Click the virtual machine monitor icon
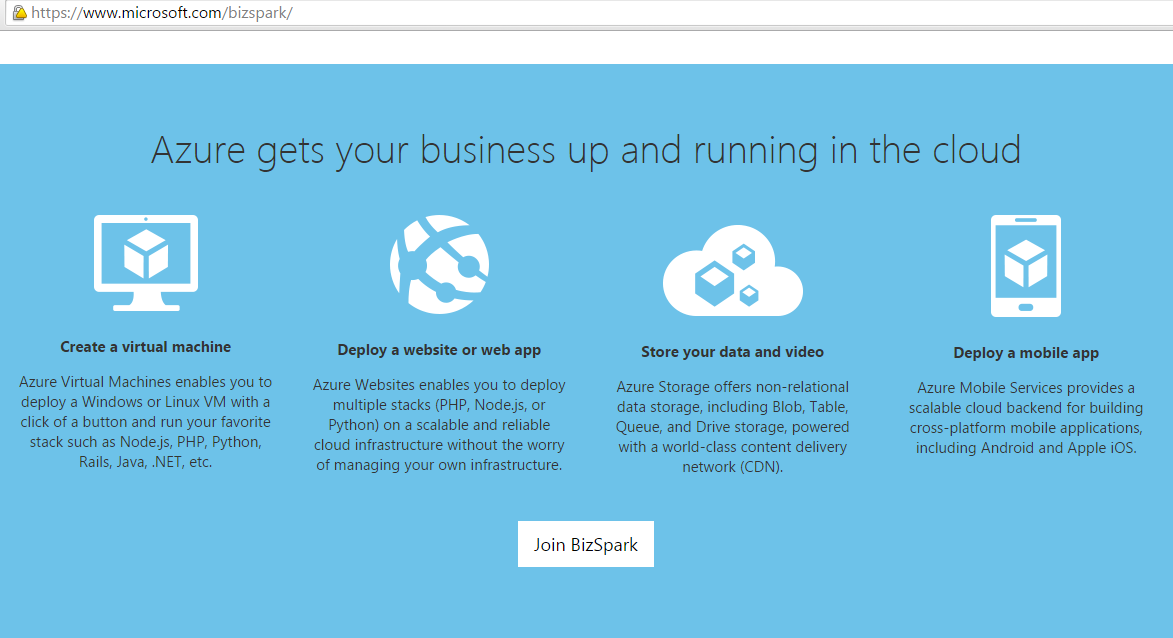 (x=146, y=263)
